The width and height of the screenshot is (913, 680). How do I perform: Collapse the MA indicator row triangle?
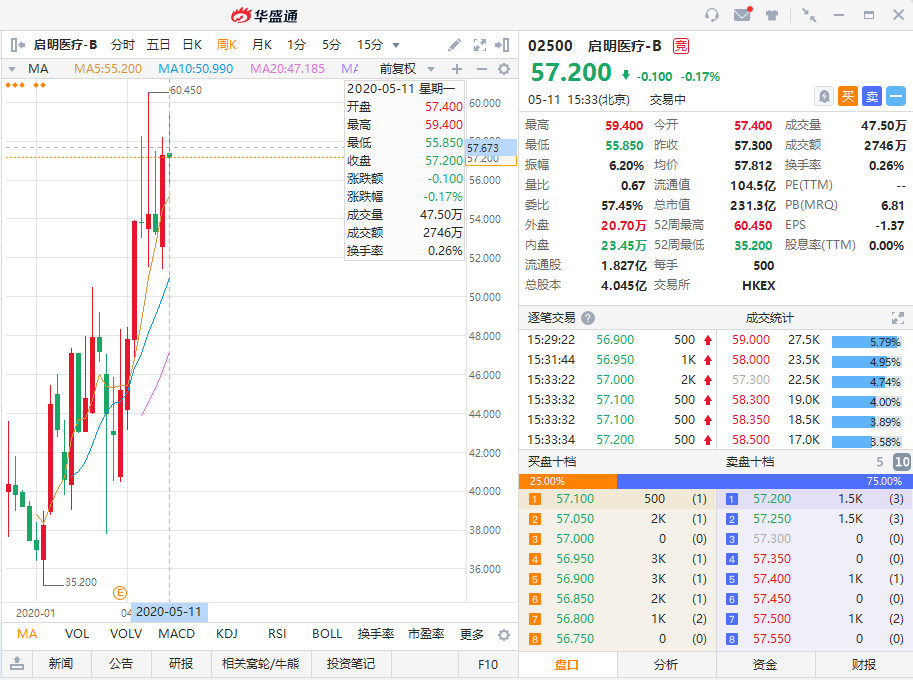pos(12,69)
